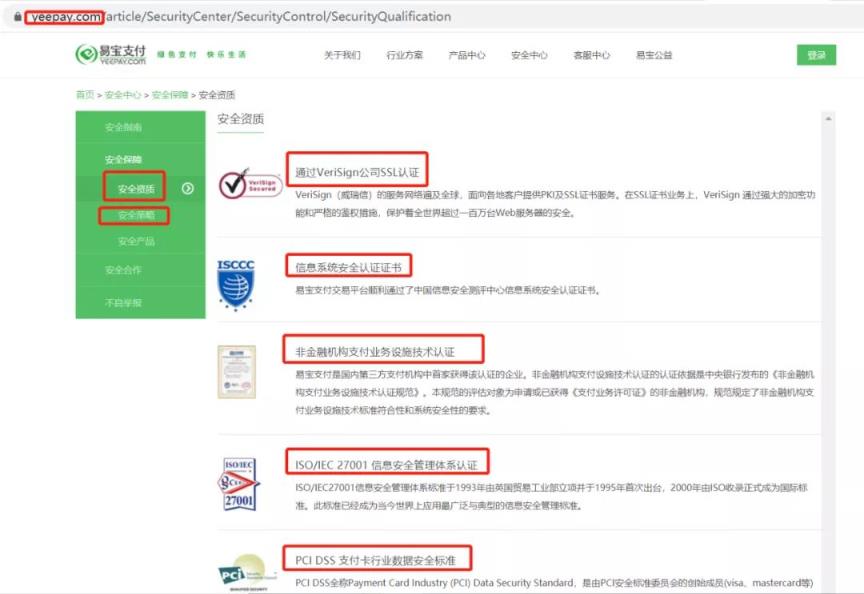The height and width of the screenshot is (594, 864).
Task: Click the VeriSign description paragraph
Action: tap(555, 204)
